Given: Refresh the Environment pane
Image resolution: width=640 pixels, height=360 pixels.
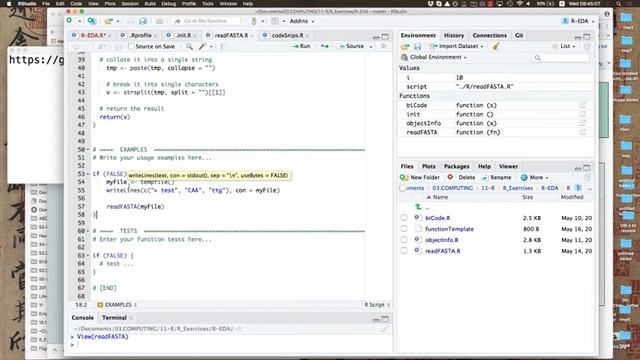Looking at the screenshot, I should [587, 47].
